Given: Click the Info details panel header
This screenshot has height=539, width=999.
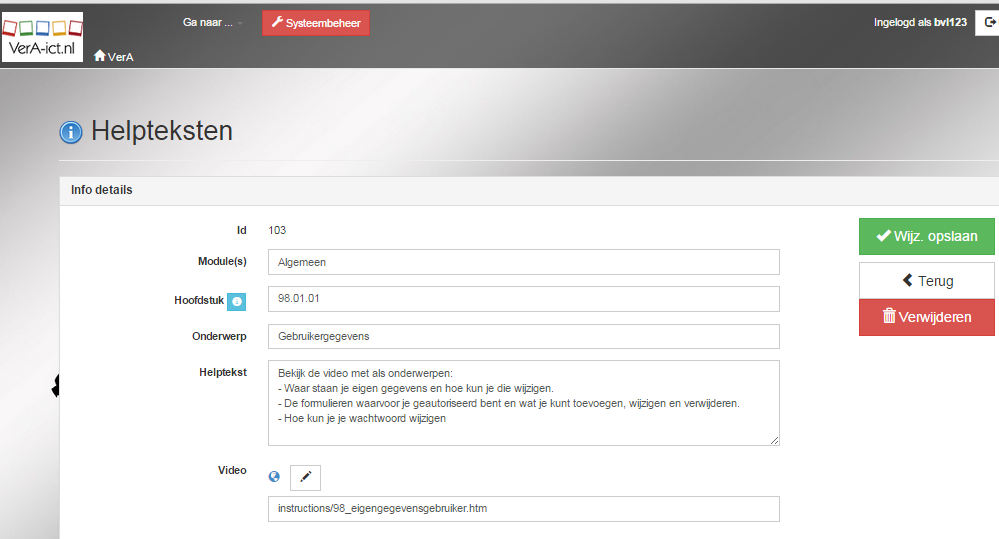Looking at the screenshot, I should pos(529,190).
